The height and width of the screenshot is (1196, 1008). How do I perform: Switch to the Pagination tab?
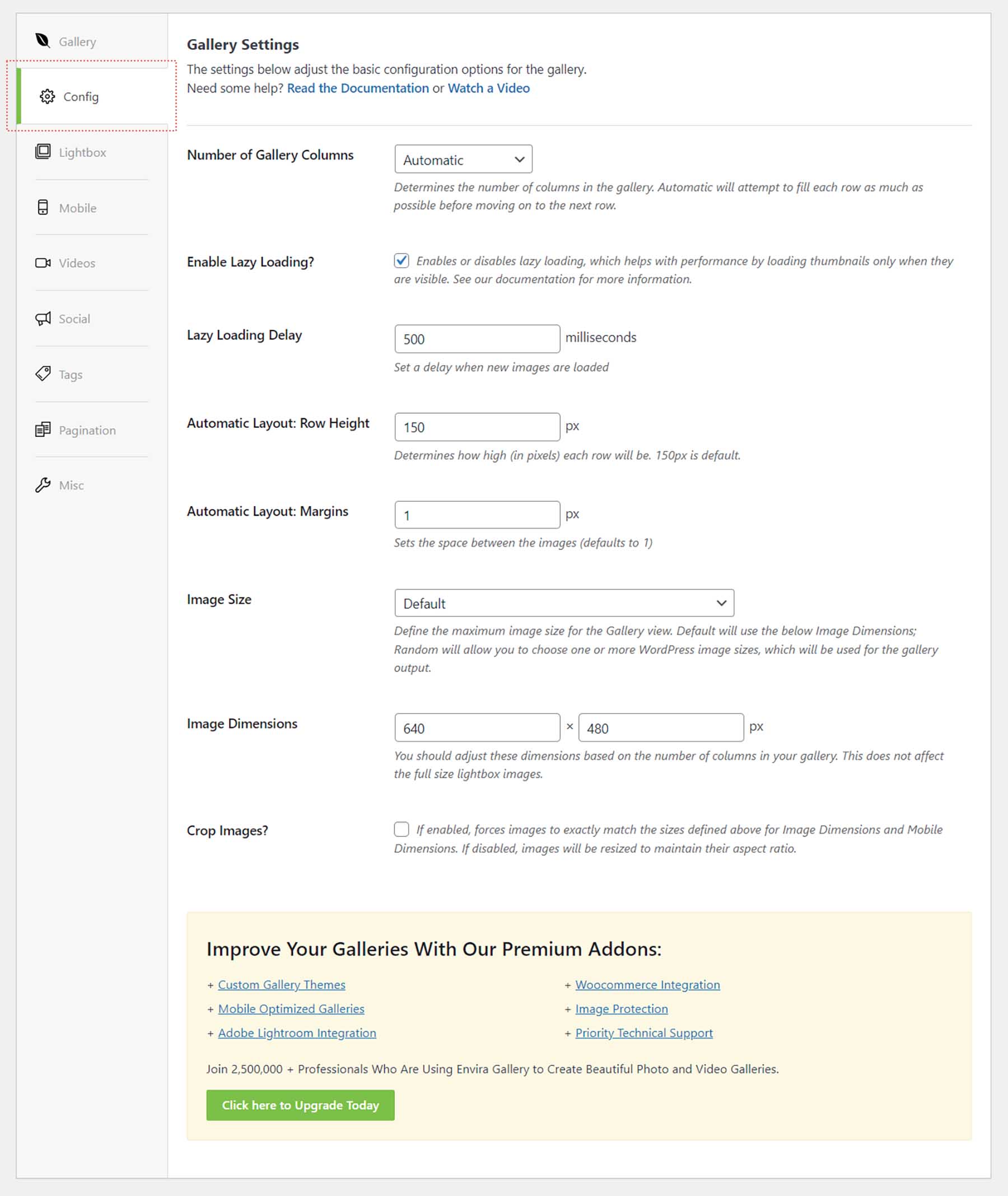[87, 429]
